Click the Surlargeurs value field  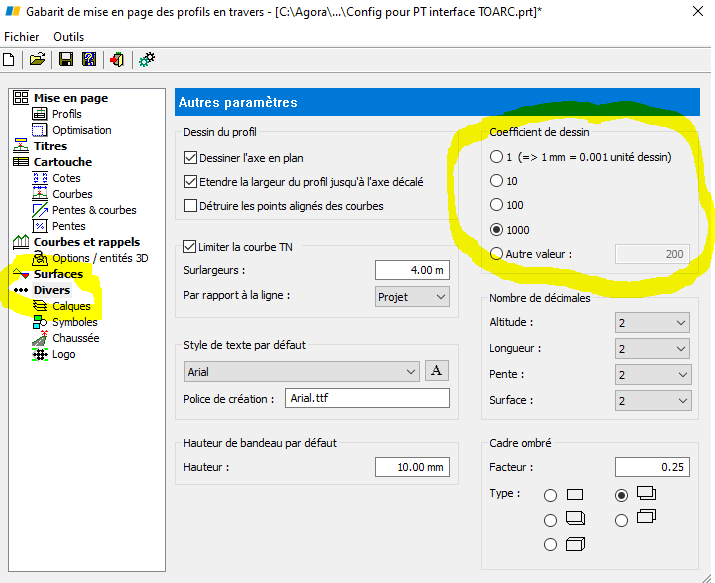click(412, 270)
